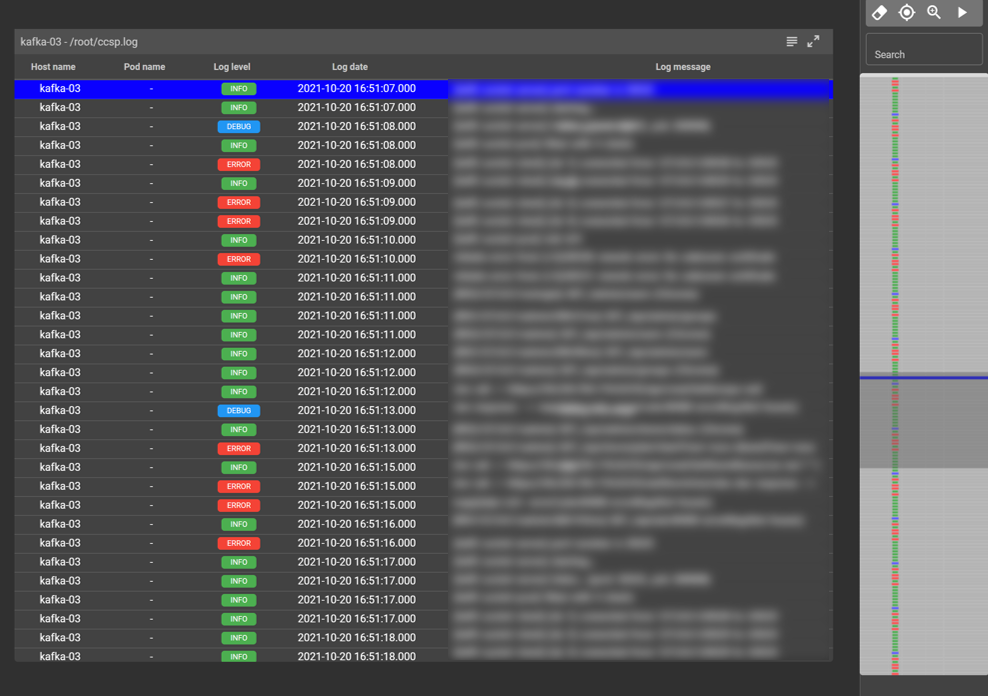This screenshot has width=988, height=696.
Task: Click the Log message column header
Action: coord(683,67)
